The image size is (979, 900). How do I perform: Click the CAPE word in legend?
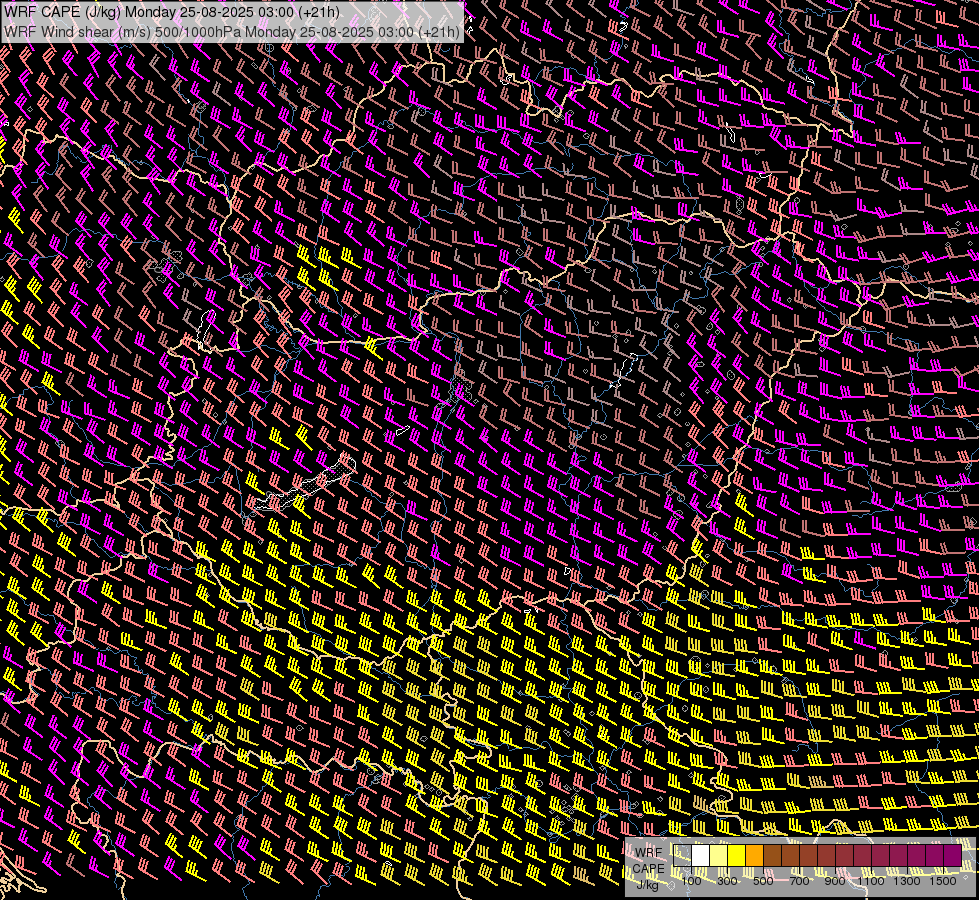pos(648,869)
